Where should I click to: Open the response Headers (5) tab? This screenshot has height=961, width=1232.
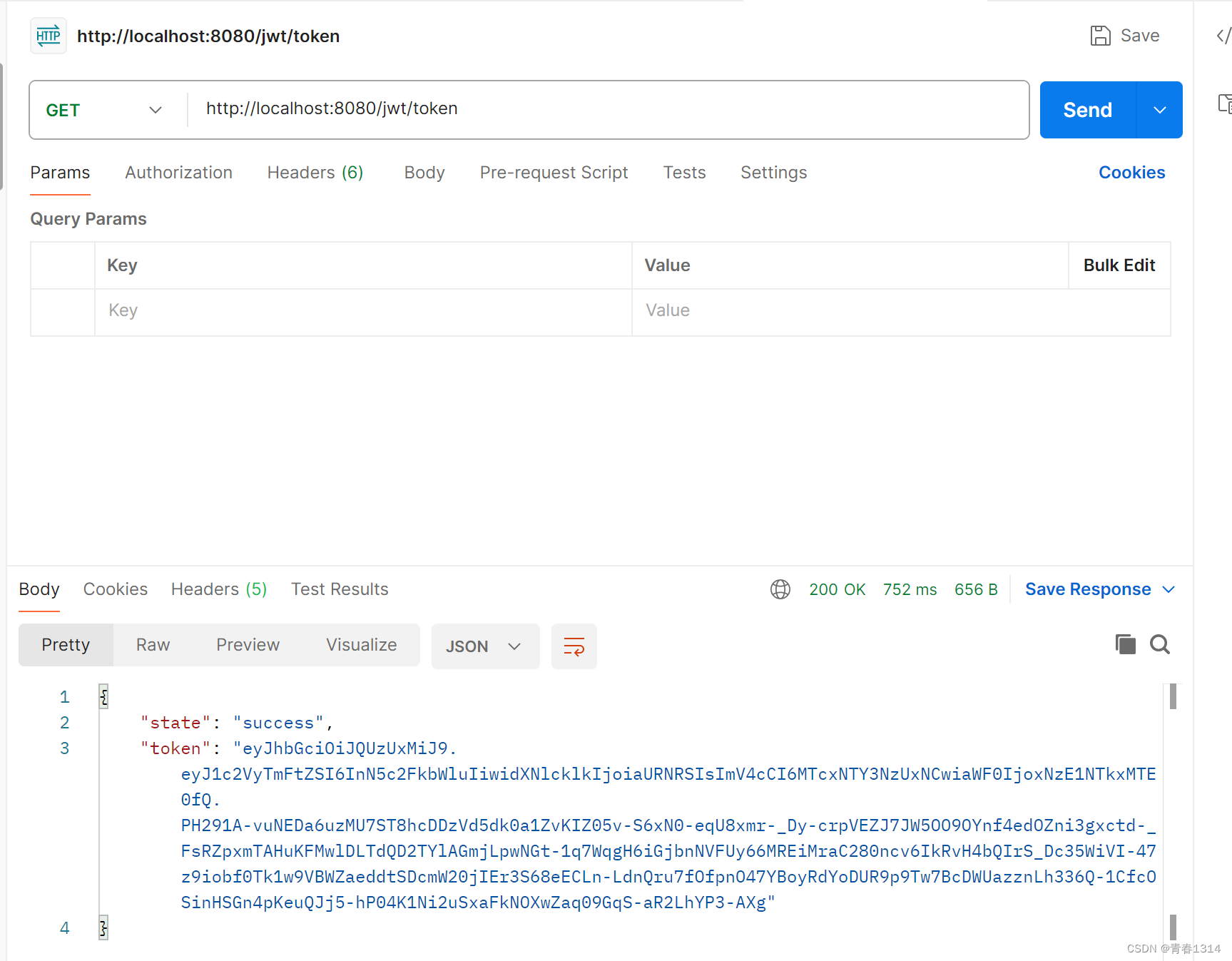click(x=219, y=589)
